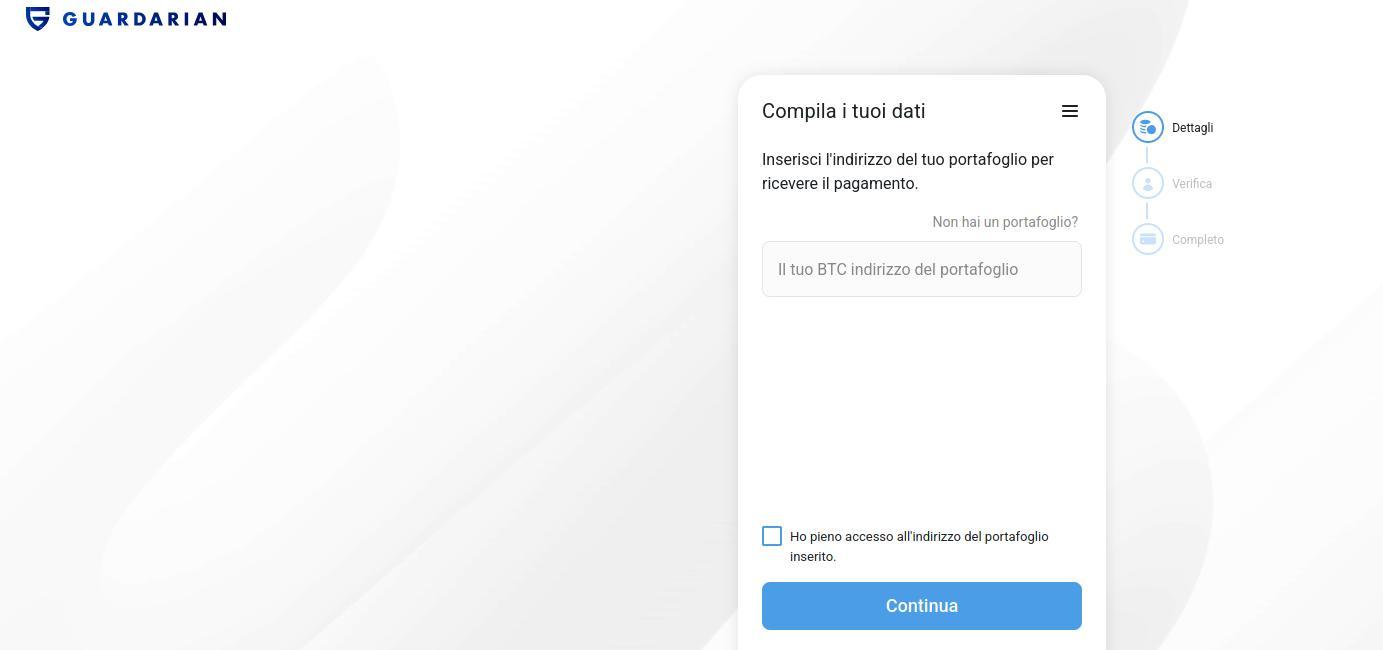1383x650 pixels.
Task: Click the GUARDARIAN wordmark text
Action: tap(144, 19)
